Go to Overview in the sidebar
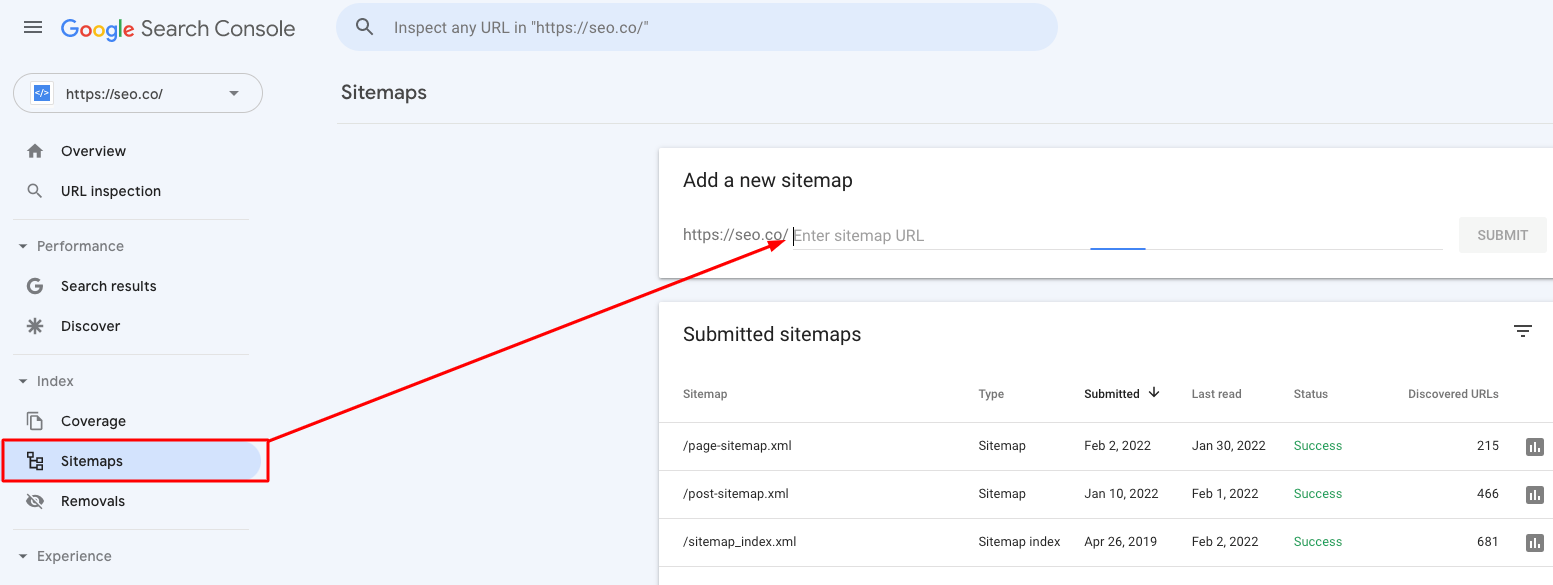 click(x=93, y=151)
